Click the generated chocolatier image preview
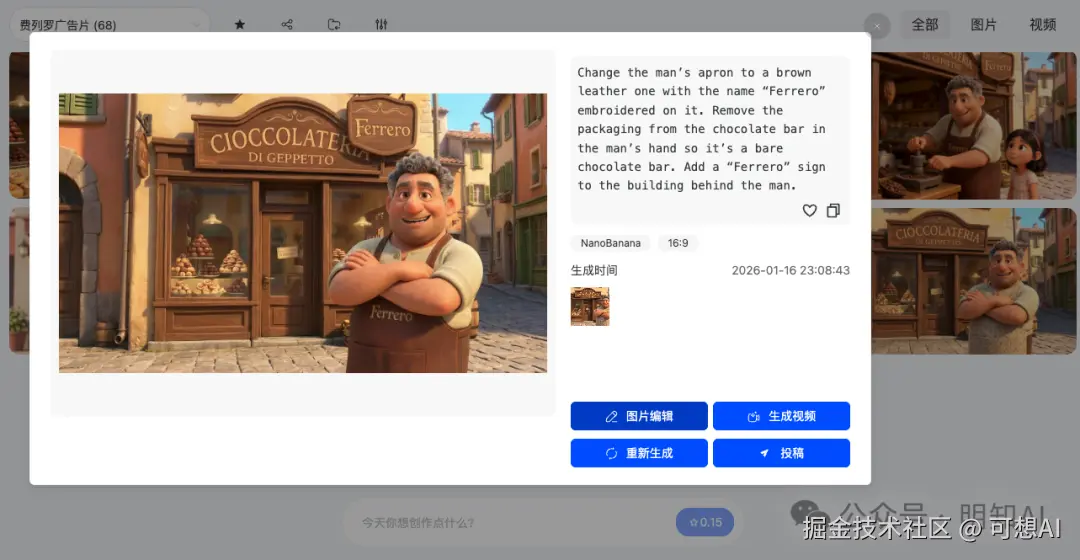The width and height of the screenshot is (1080, 560). tap(303, 234)
